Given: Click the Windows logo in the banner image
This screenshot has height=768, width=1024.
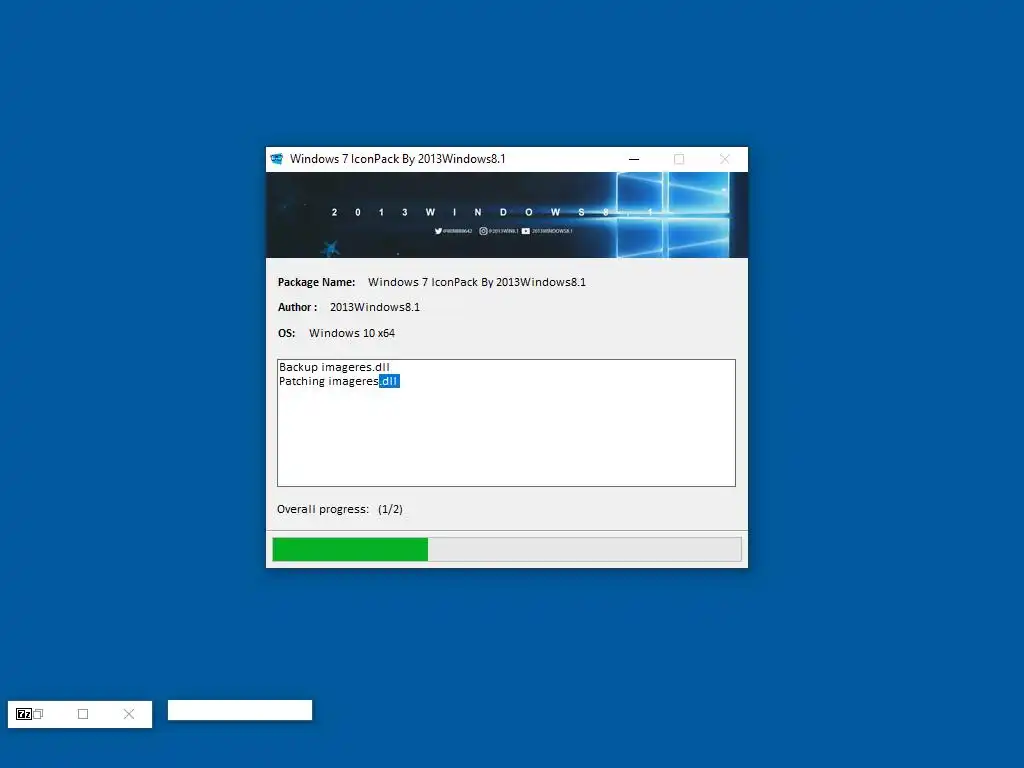Looking at the screenshot, I should (x=673, y=215).
